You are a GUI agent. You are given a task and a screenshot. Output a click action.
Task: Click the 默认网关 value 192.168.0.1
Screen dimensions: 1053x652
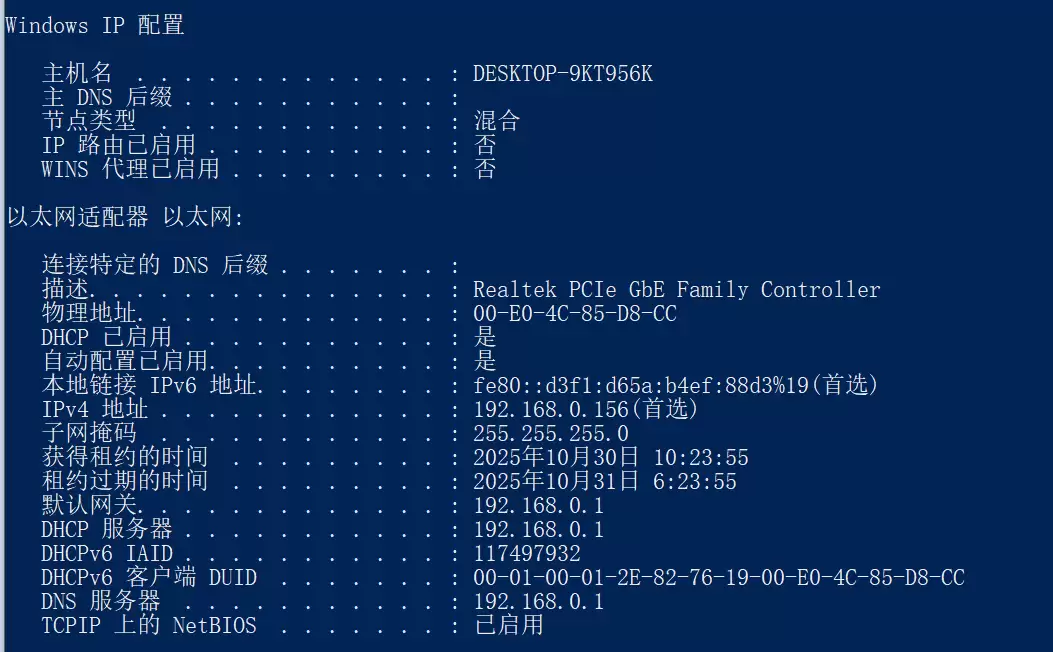(x=538, y=506)
